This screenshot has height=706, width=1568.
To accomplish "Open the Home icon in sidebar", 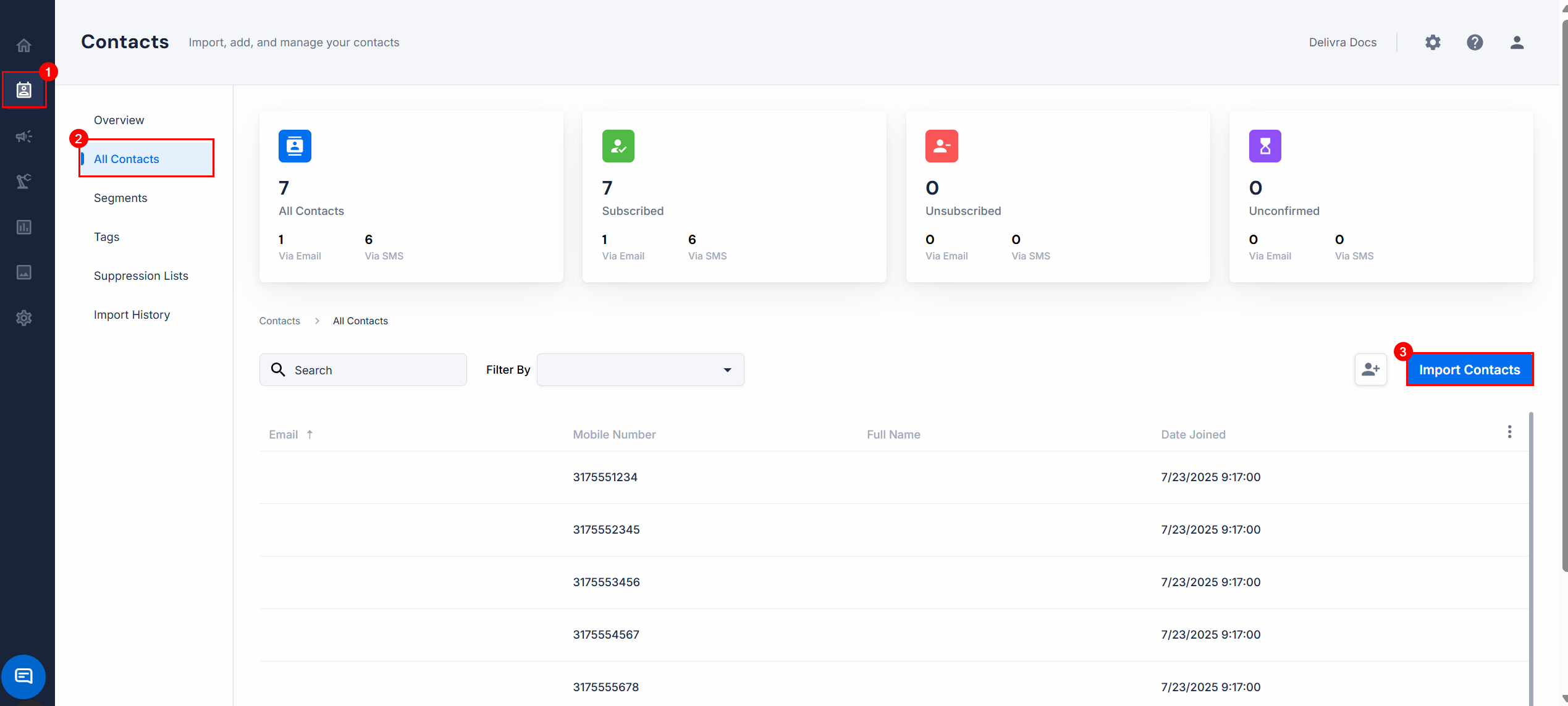I will (23, 45).
